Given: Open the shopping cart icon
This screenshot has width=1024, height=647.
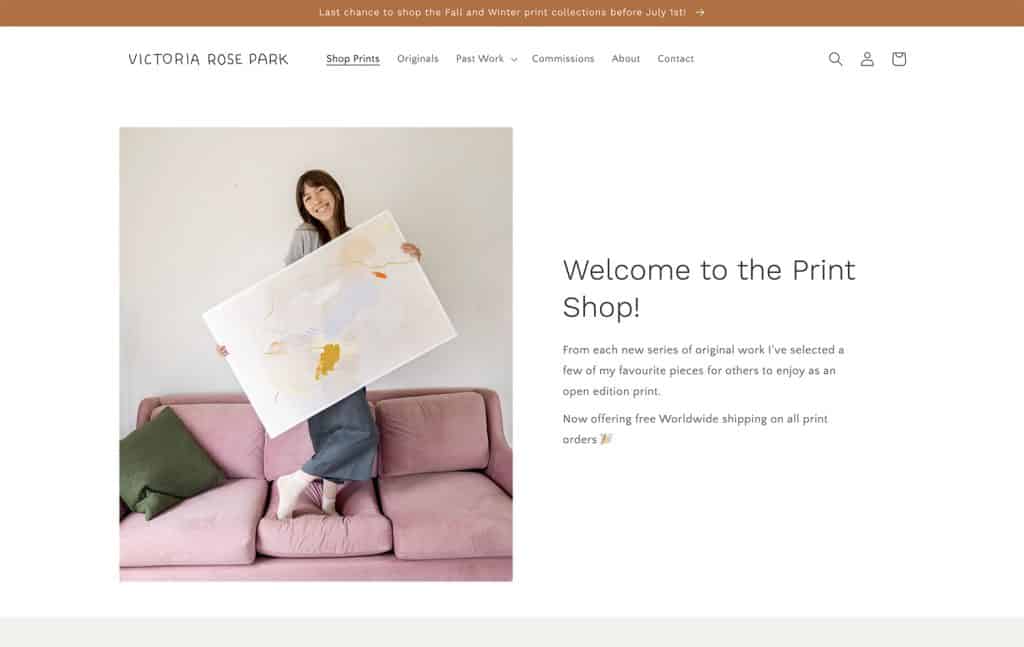Looking at the screenshot, I should [899, 59].
